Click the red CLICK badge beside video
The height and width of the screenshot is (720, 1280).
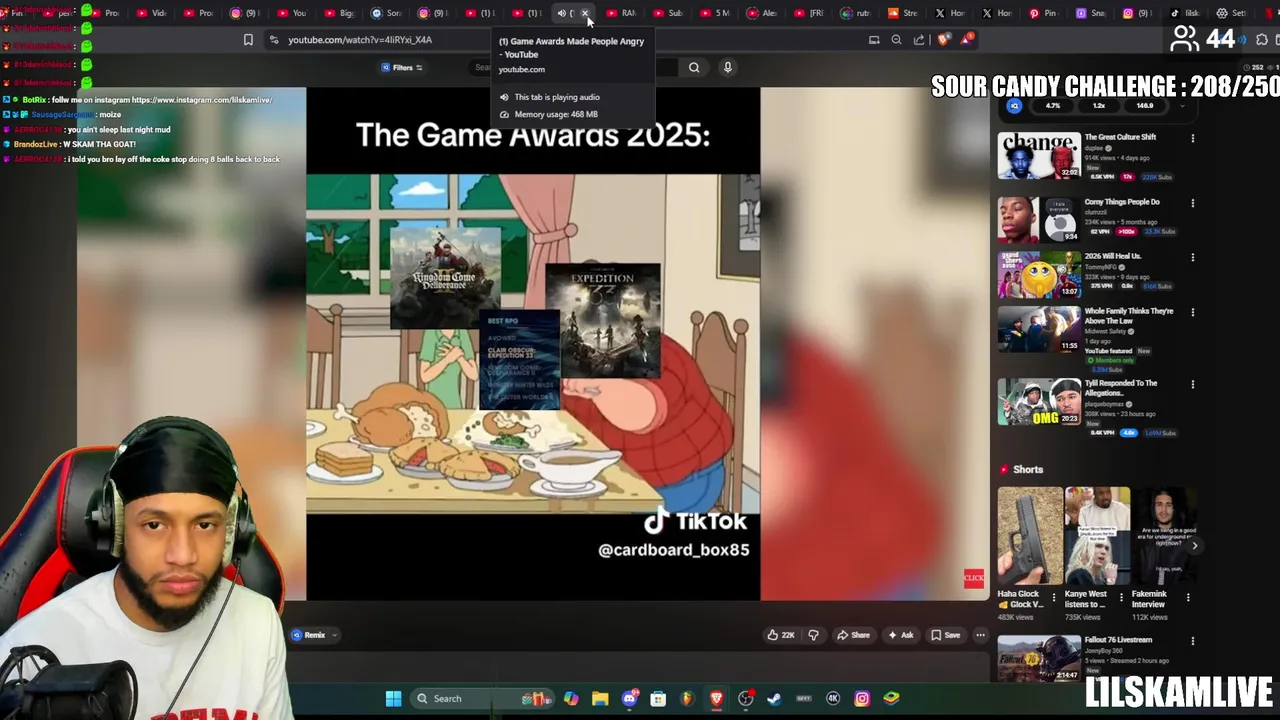tap(974, 578)
